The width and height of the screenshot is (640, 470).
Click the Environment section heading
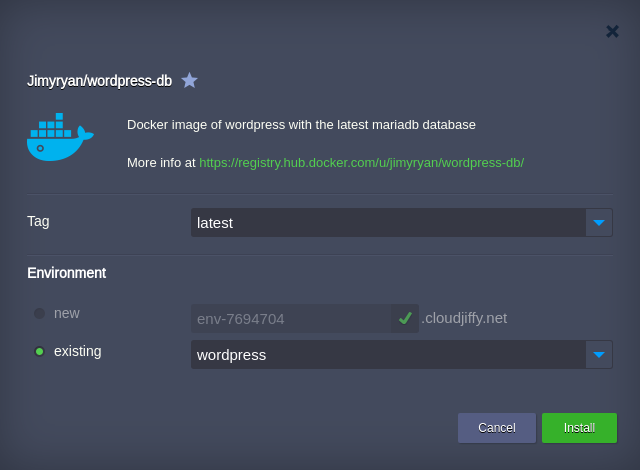[x=67, y=273]
